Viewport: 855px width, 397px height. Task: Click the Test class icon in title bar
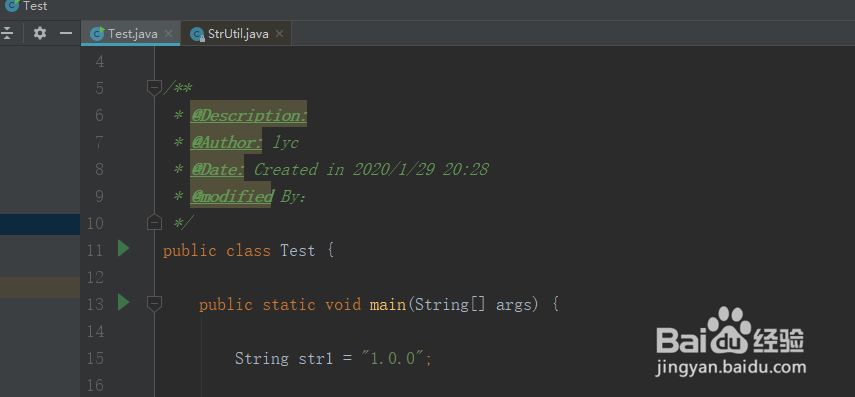pyautogui.click(x=12, y=6)
